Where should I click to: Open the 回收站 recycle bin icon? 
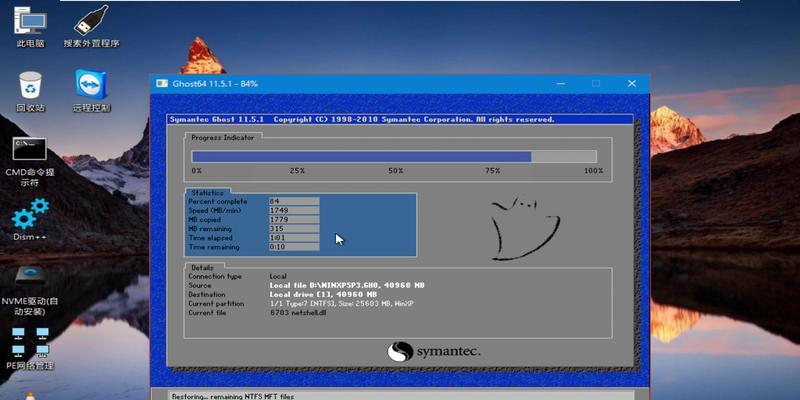pyautogui.click(x=31, y=91)
